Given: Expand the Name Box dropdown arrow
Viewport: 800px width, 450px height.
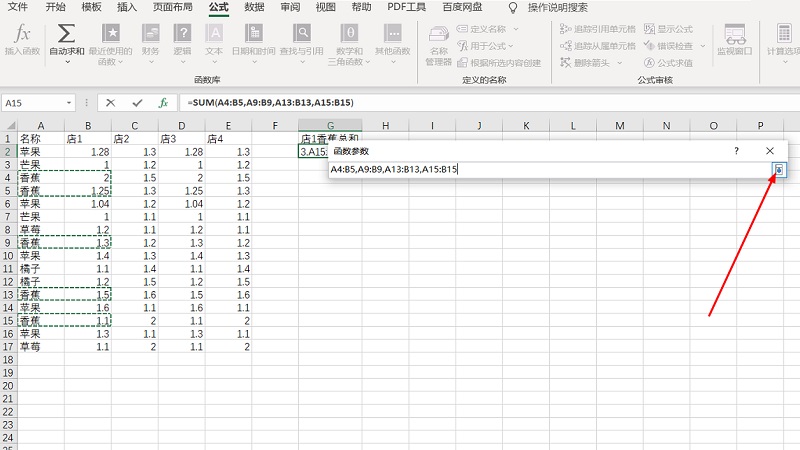Looking at the screenshot, I should pos(69,102).
